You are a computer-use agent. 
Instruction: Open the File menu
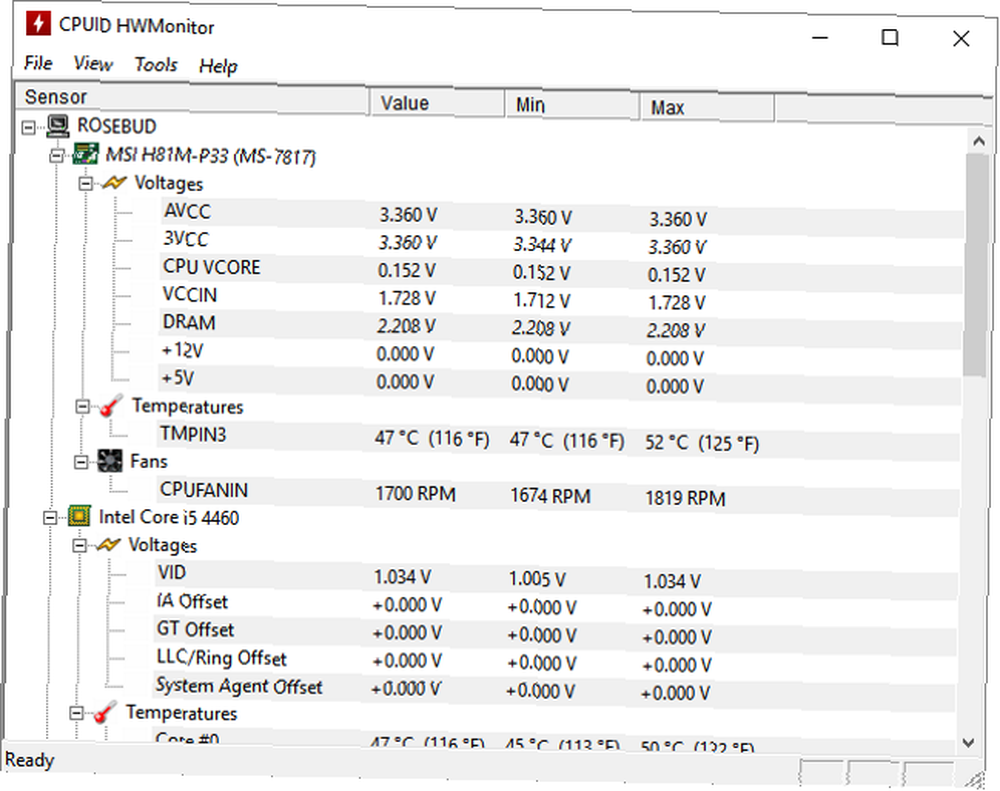pos(38,63)
